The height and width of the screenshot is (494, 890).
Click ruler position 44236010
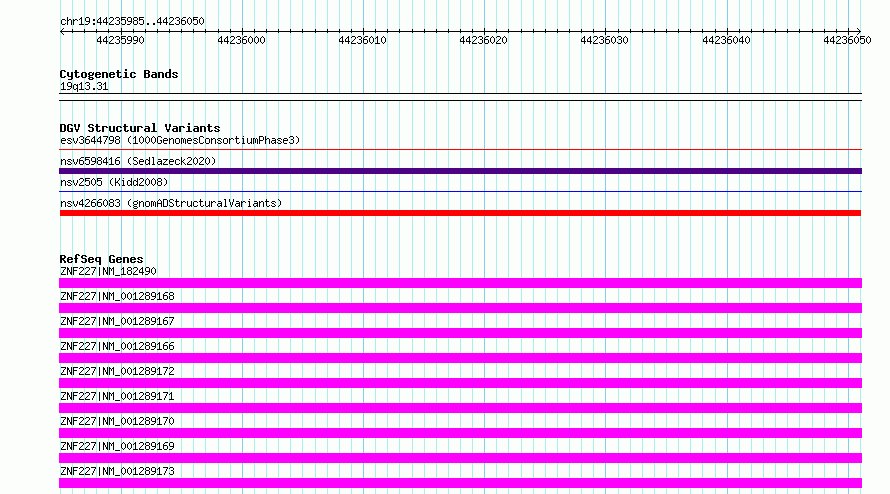362,40
